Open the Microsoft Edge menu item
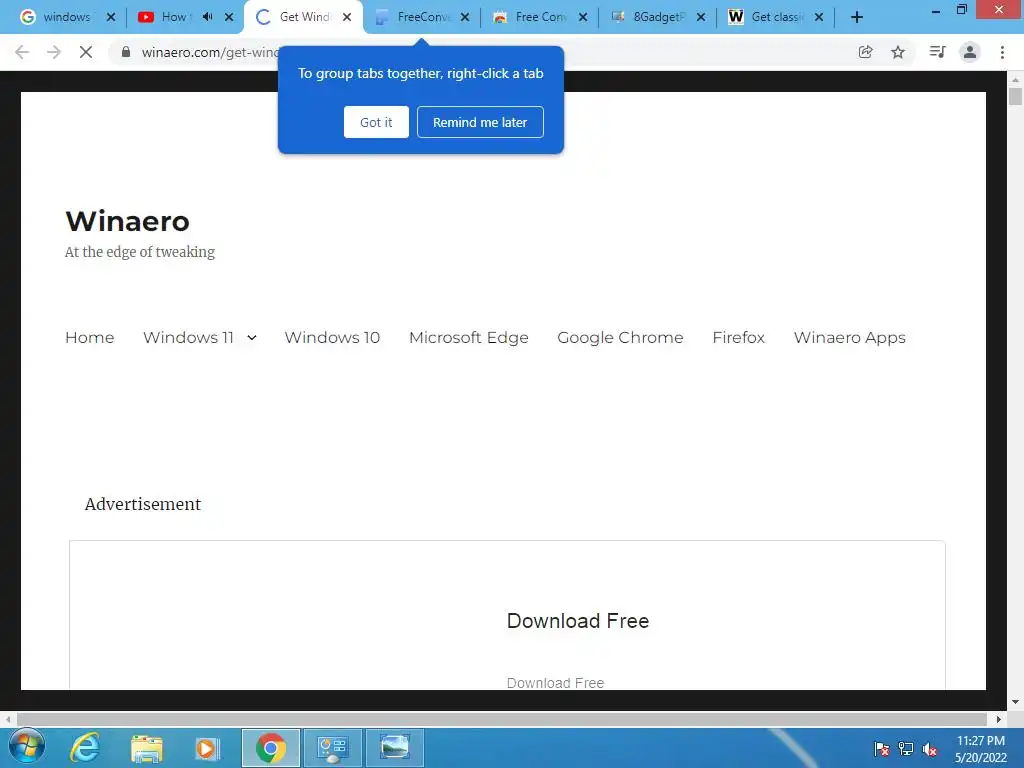 (468, 338)
